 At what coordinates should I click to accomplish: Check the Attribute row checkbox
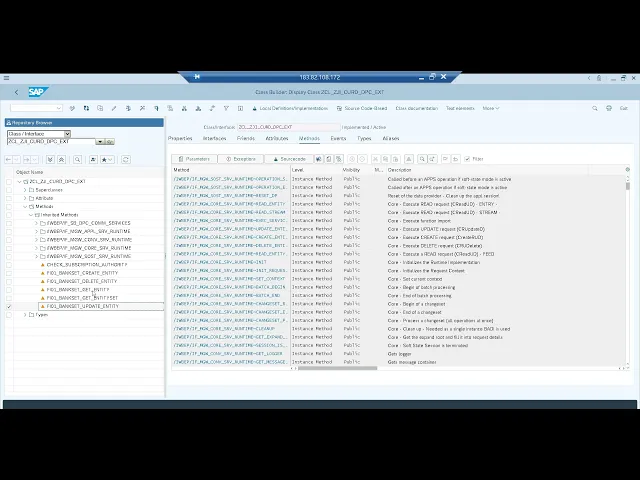[9, 198]
